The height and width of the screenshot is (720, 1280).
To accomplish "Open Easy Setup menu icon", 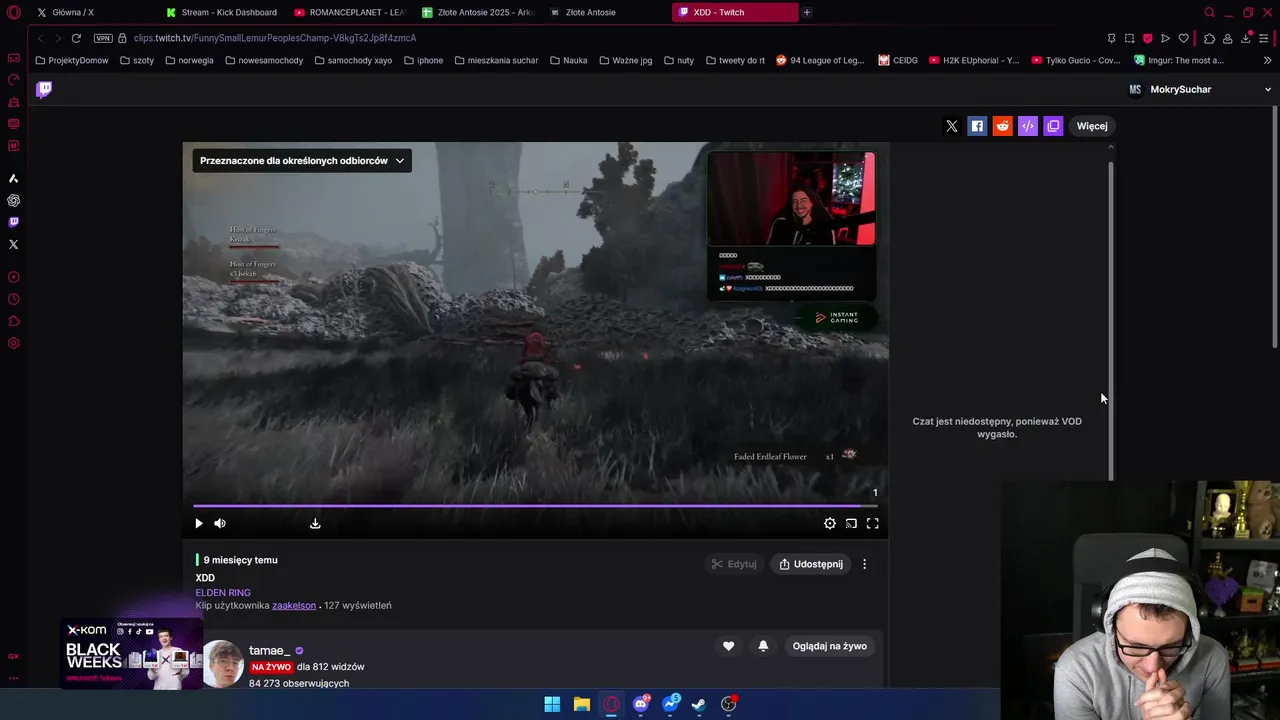I will 1264,38.
